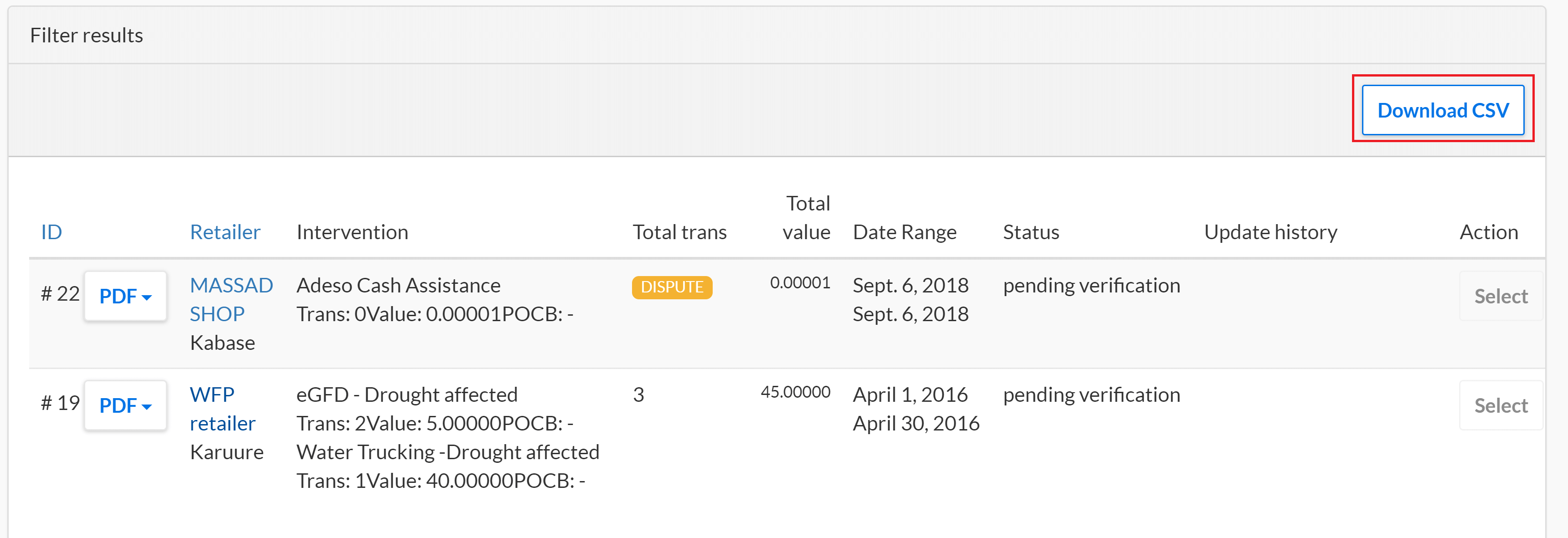Click the Adeso Cash Assistance intervention text
The height and width of the screenshot is (538, 1568).
[x=398, y=286]
